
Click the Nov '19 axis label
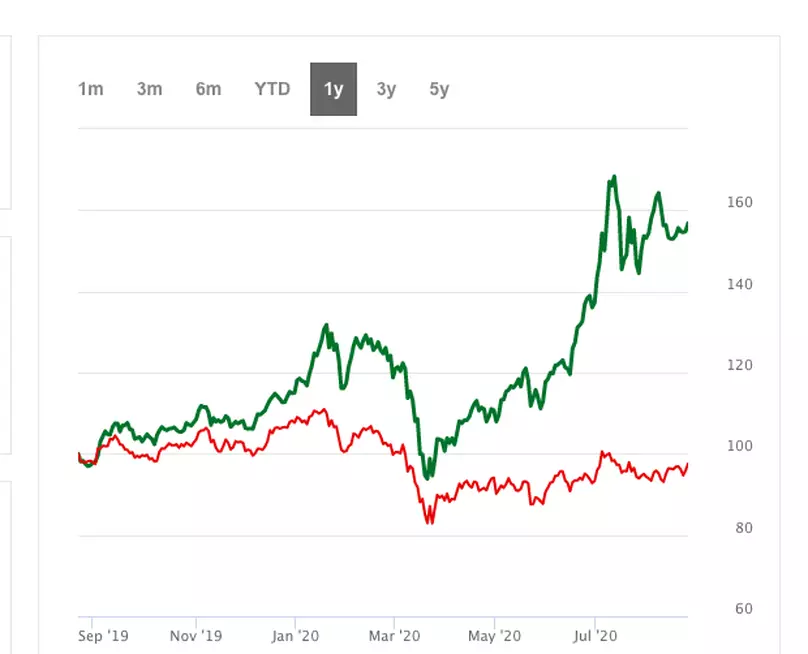click(196, 636)
